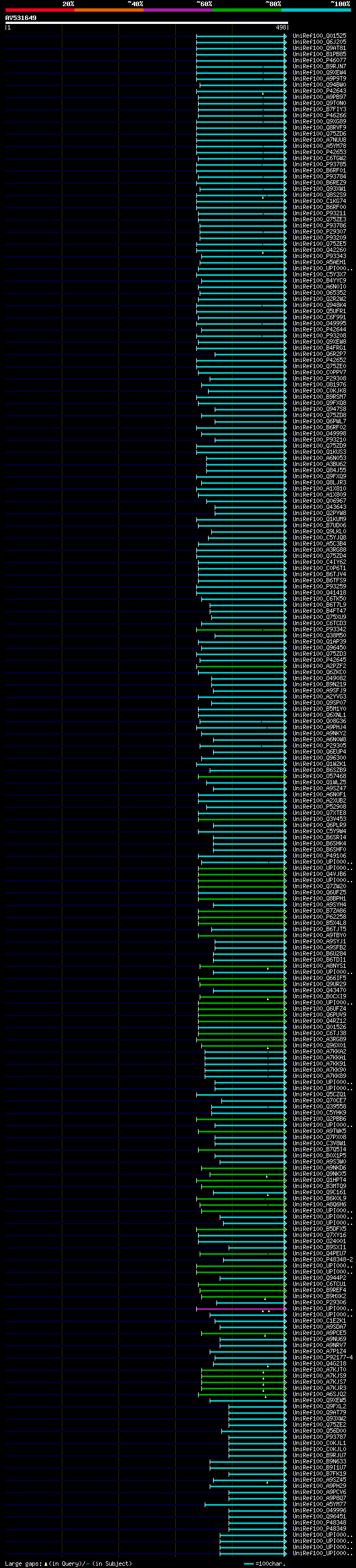Click the red 20% identity legend segment
Image resolution: width=356 pixels, height=1568 pixels.
(39, 10)
